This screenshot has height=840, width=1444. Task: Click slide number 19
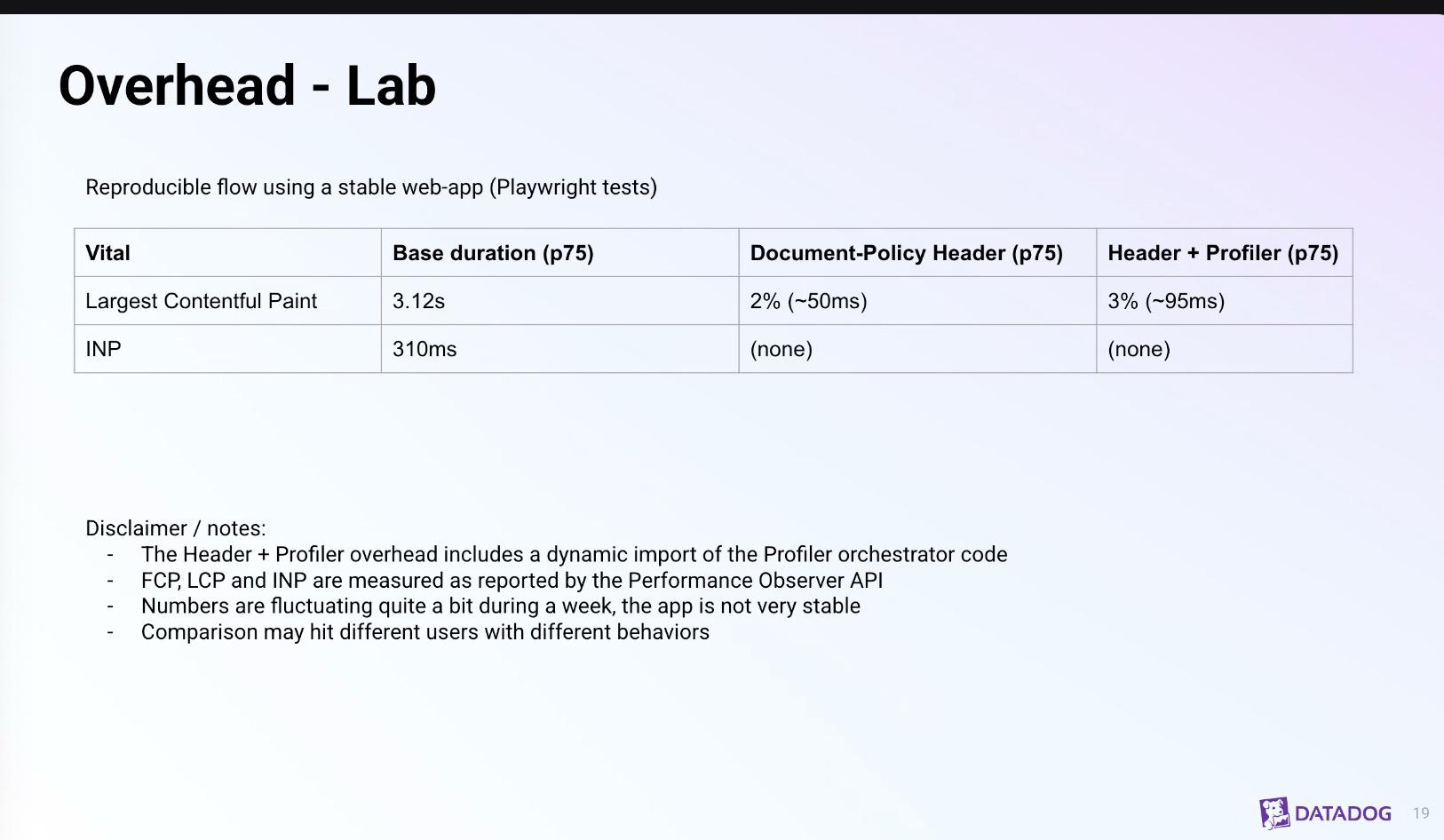pyautogui.click(x=1421, y=813)
